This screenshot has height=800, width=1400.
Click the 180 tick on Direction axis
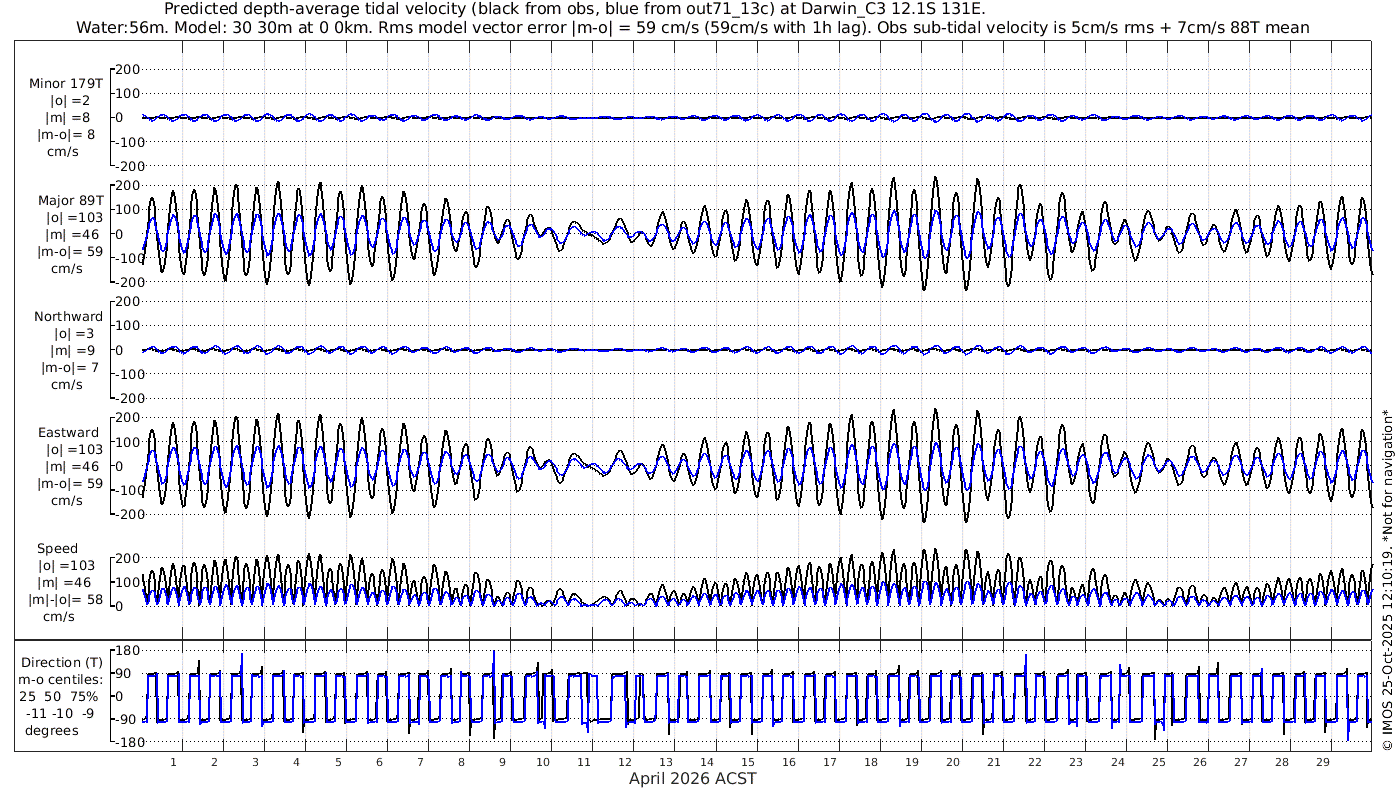pyautogui.click(x=125, y=651)
